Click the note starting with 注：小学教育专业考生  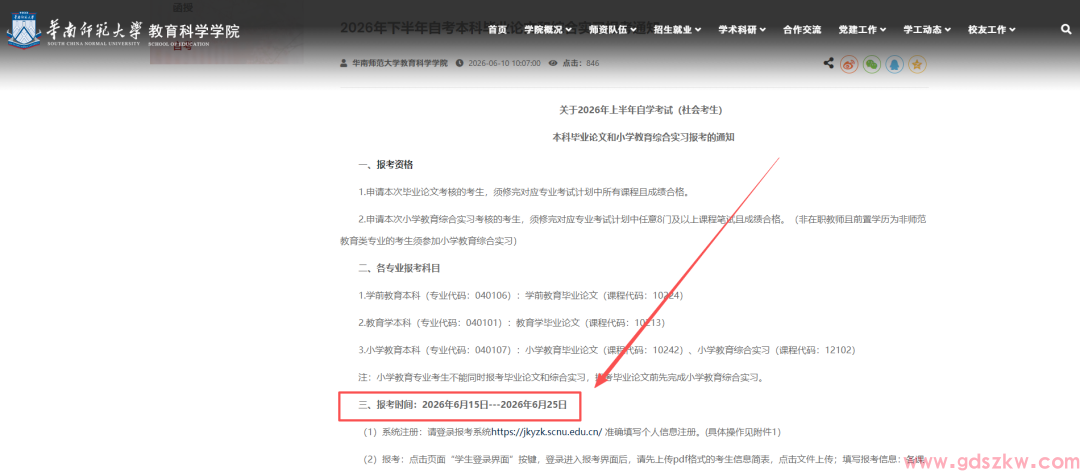click(x=560, y=377)
